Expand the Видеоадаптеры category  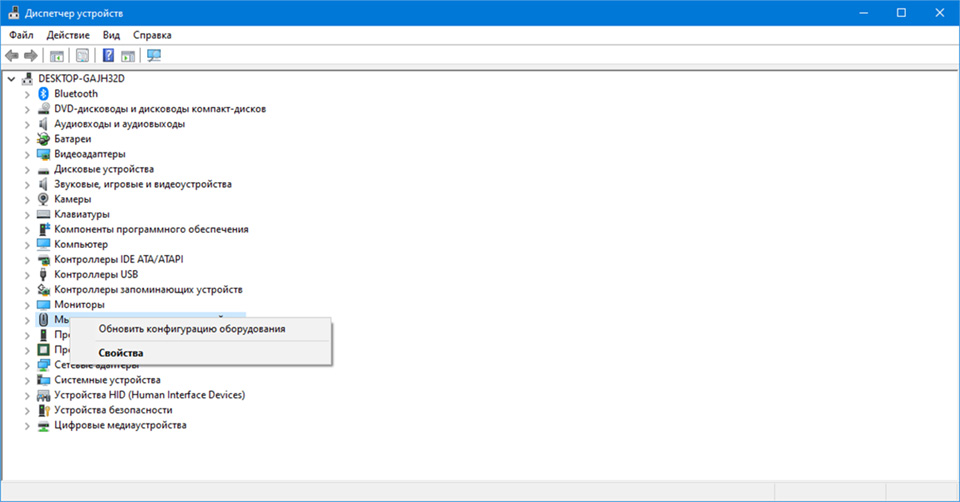click(27, 154)
